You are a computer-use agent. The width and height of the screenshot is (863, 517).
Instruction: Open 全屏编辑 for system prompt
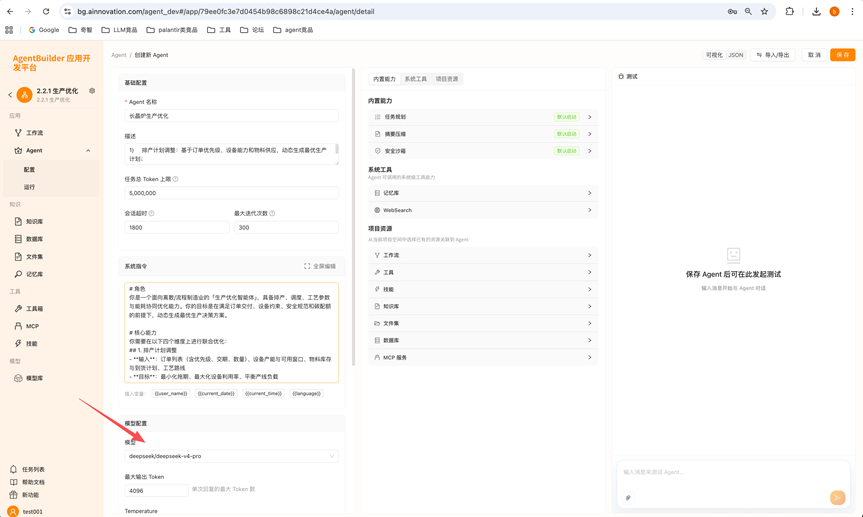320,266
